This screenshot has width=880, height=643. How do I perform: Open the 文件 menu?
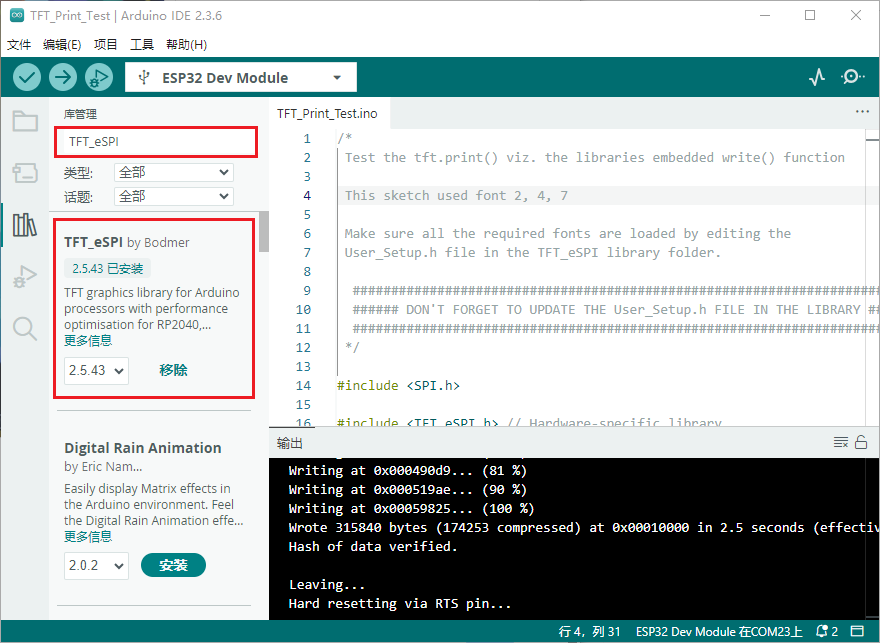19,44
